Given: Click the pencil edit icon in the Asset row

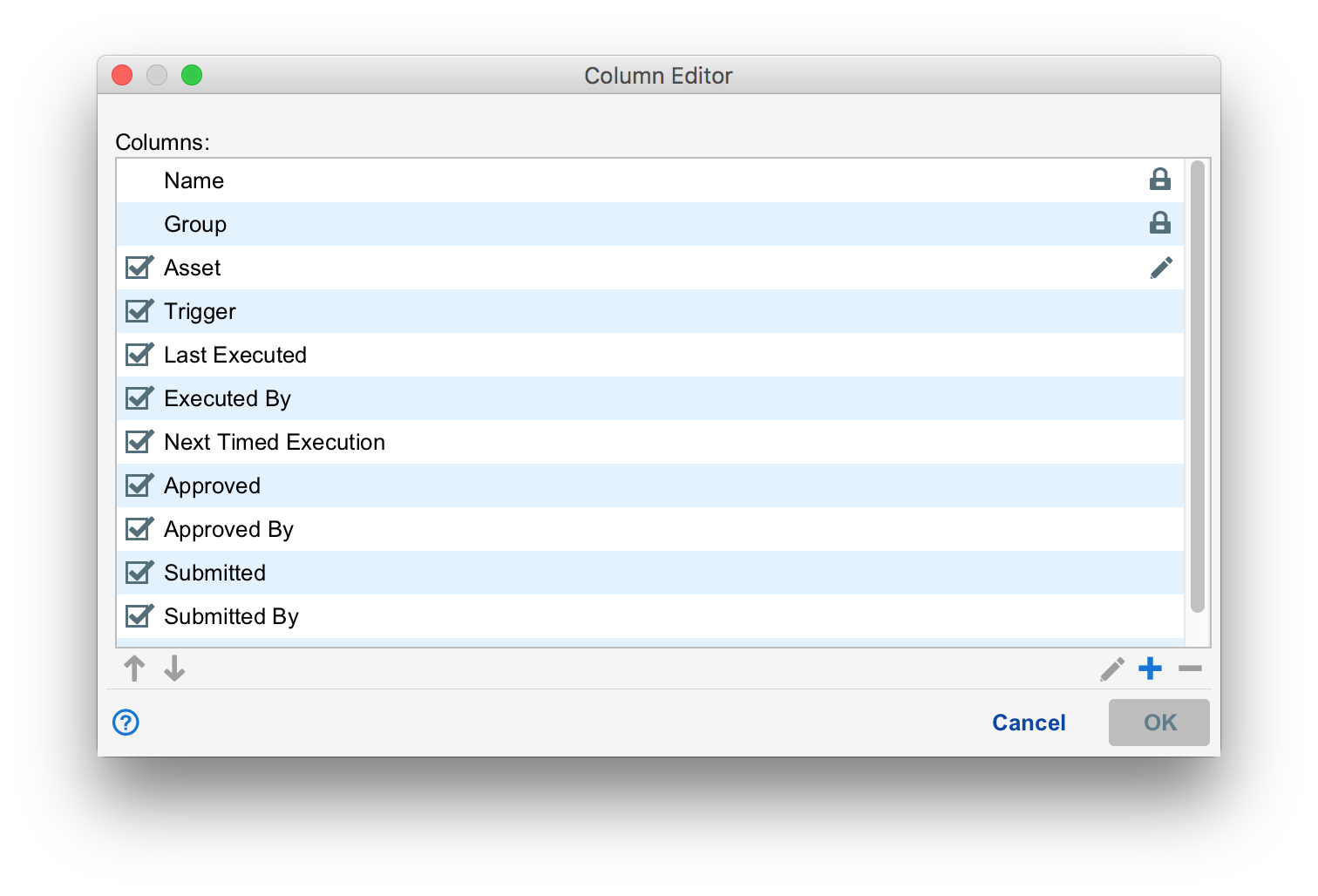Looking at the screenshot, I should tap(1160, 268).
